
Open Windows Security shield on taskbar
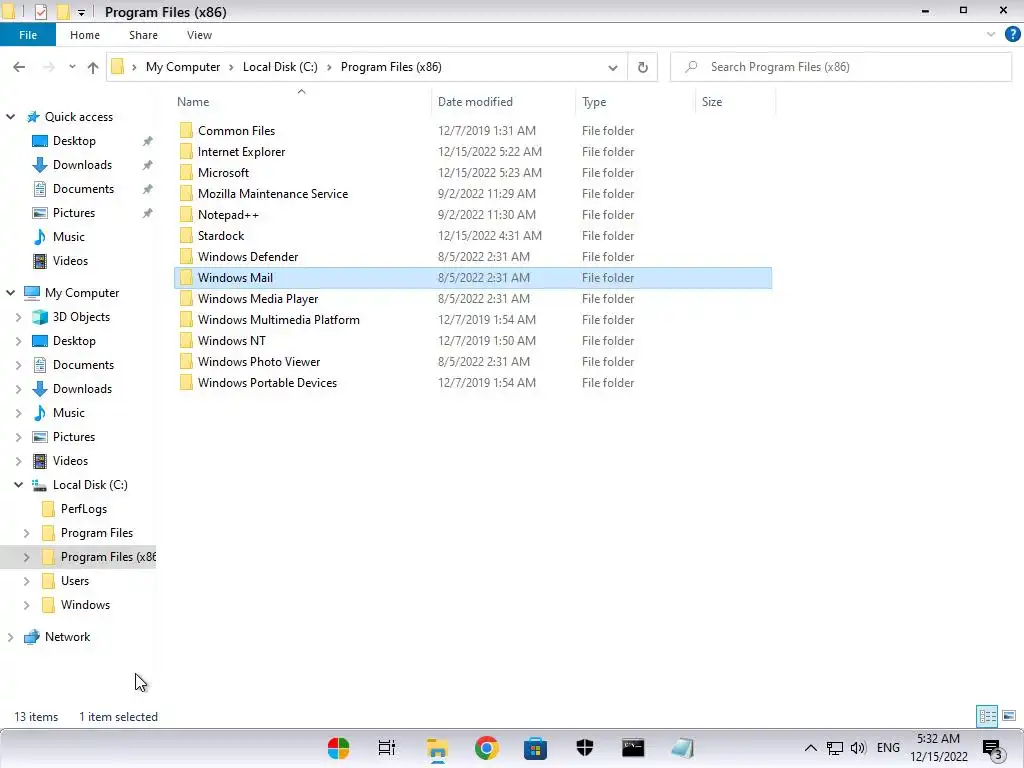pyautogui.click(x=584, y=748)
